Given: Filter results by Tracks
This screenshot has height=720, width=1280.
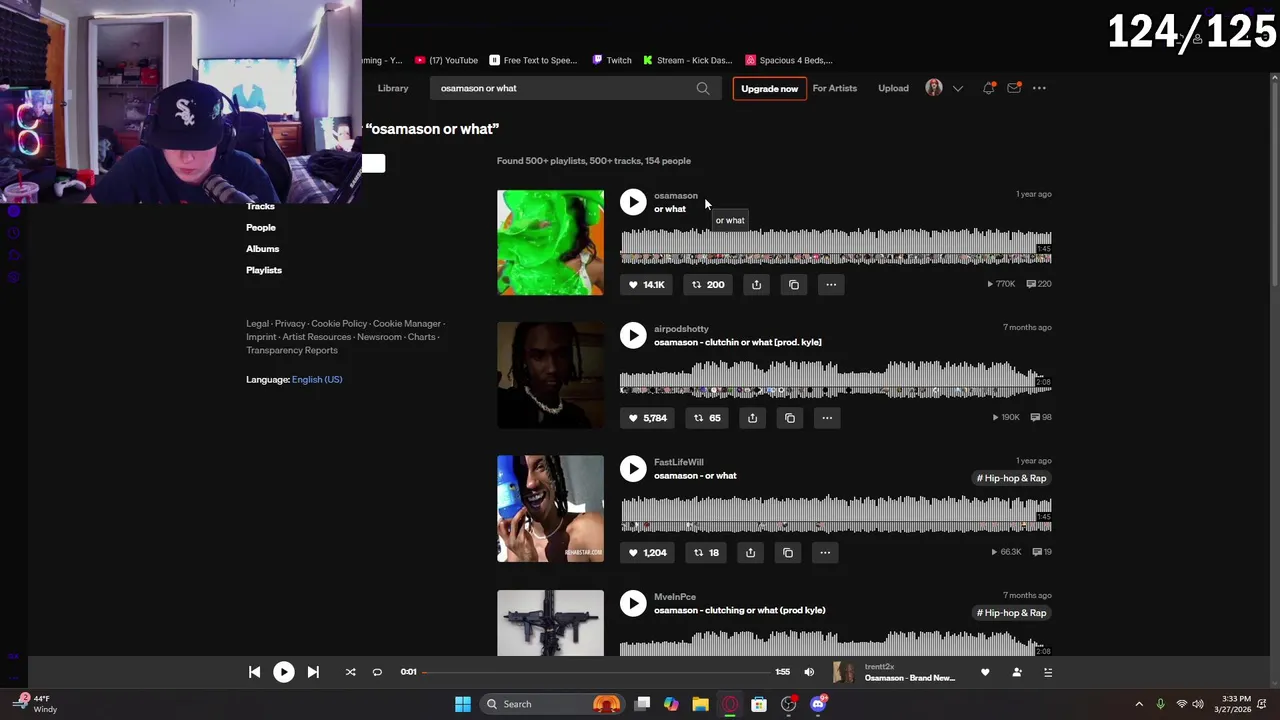Looking at the screenshot, I should 260,206.
